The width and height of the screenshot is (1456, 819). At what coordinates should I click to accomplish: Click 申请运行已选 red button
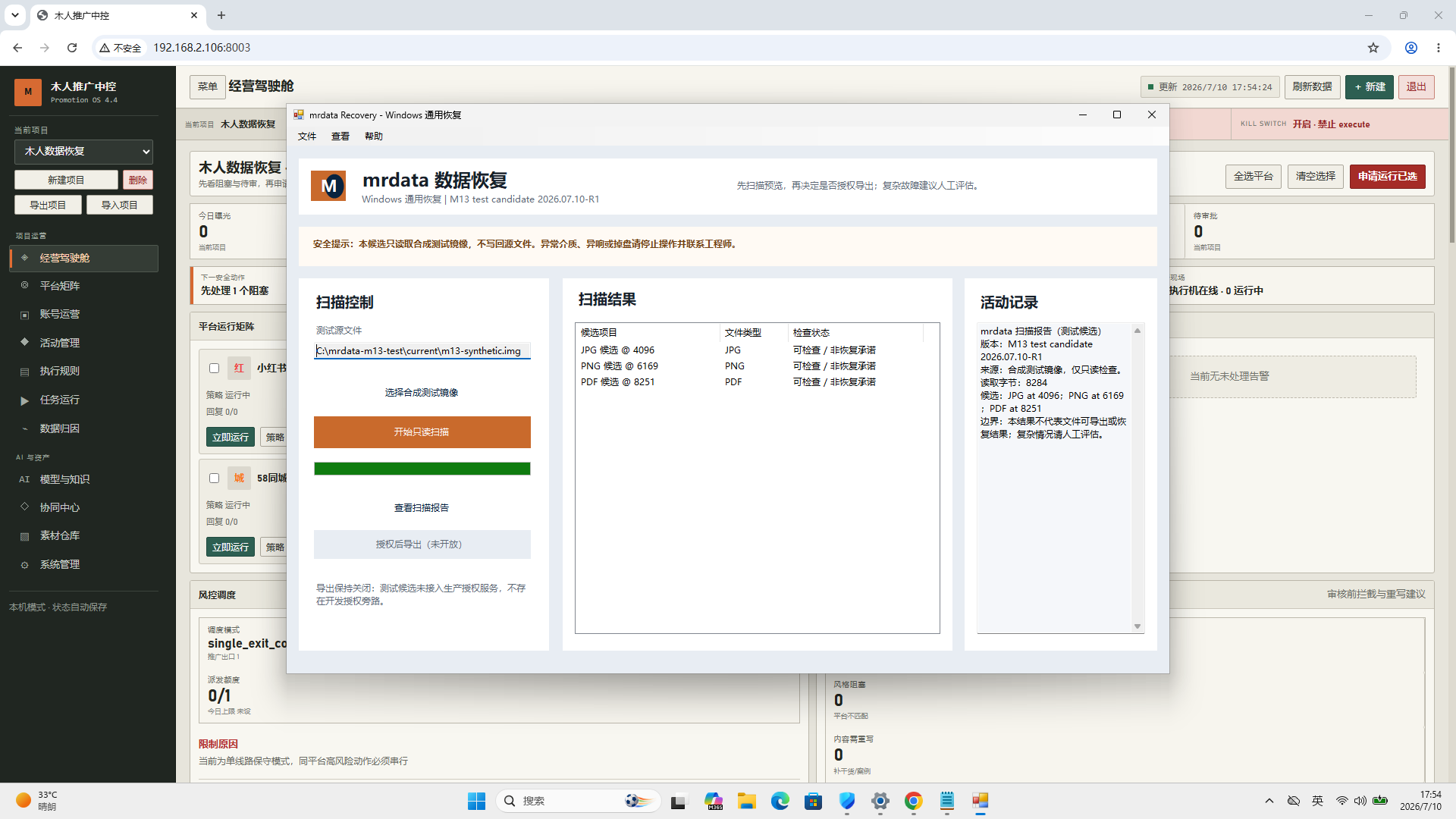(1388, 177)
